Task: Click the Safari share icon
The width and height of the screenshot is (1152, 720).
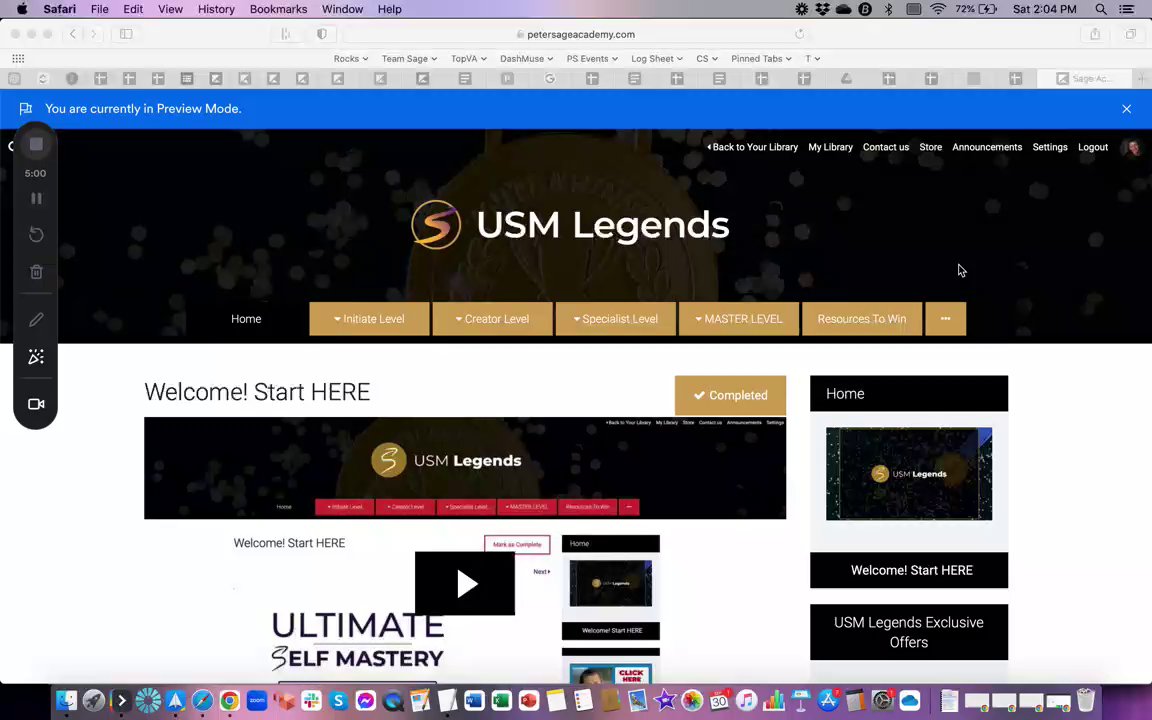Action: 1095,34
